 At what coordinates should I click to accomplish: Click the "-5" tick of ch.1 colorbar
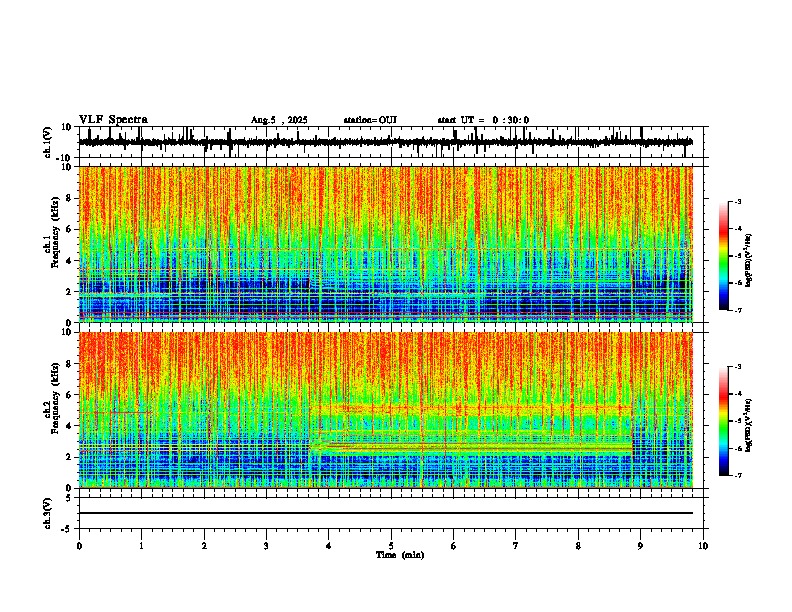click(x=737, y=256)
